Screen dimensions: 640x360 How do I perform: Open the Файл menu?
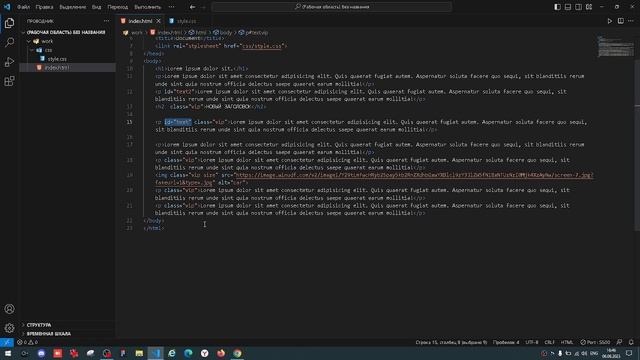23,7
